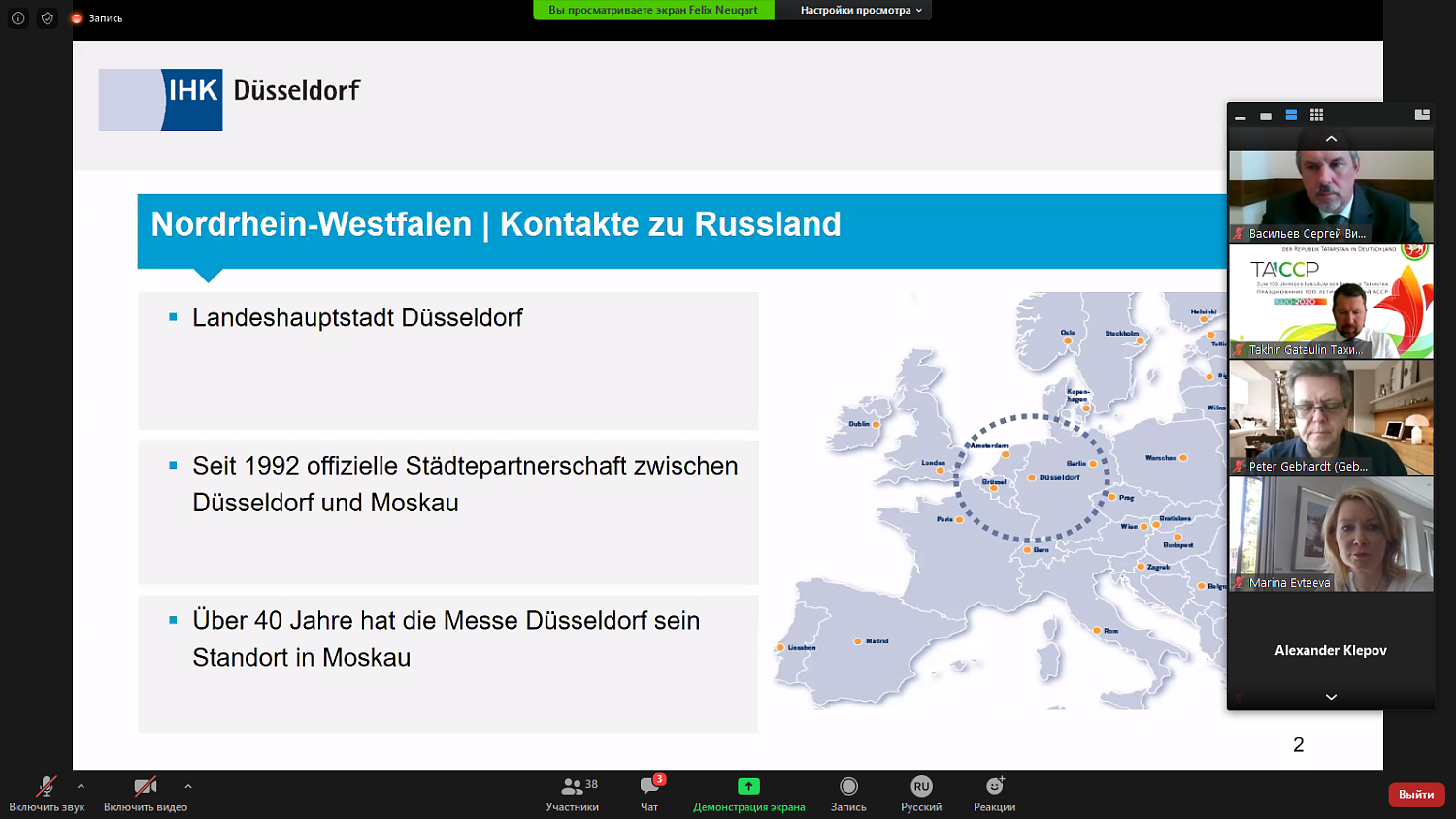This screenshot has height=819, width=1456.
Task: Open the meeting information icon
Action: coord(17,18)
